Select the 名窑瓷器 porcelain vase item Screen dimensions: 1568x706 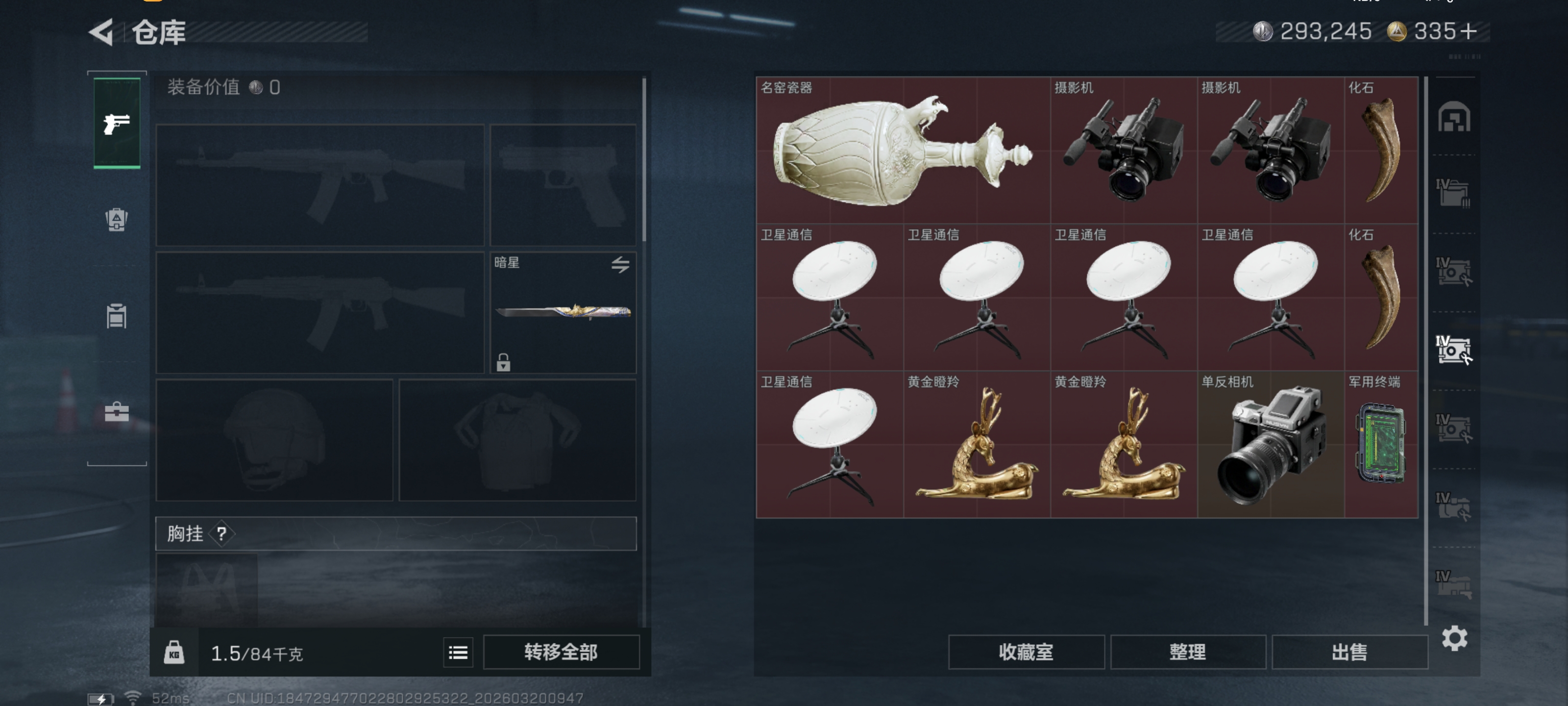[x=903, y=151]
